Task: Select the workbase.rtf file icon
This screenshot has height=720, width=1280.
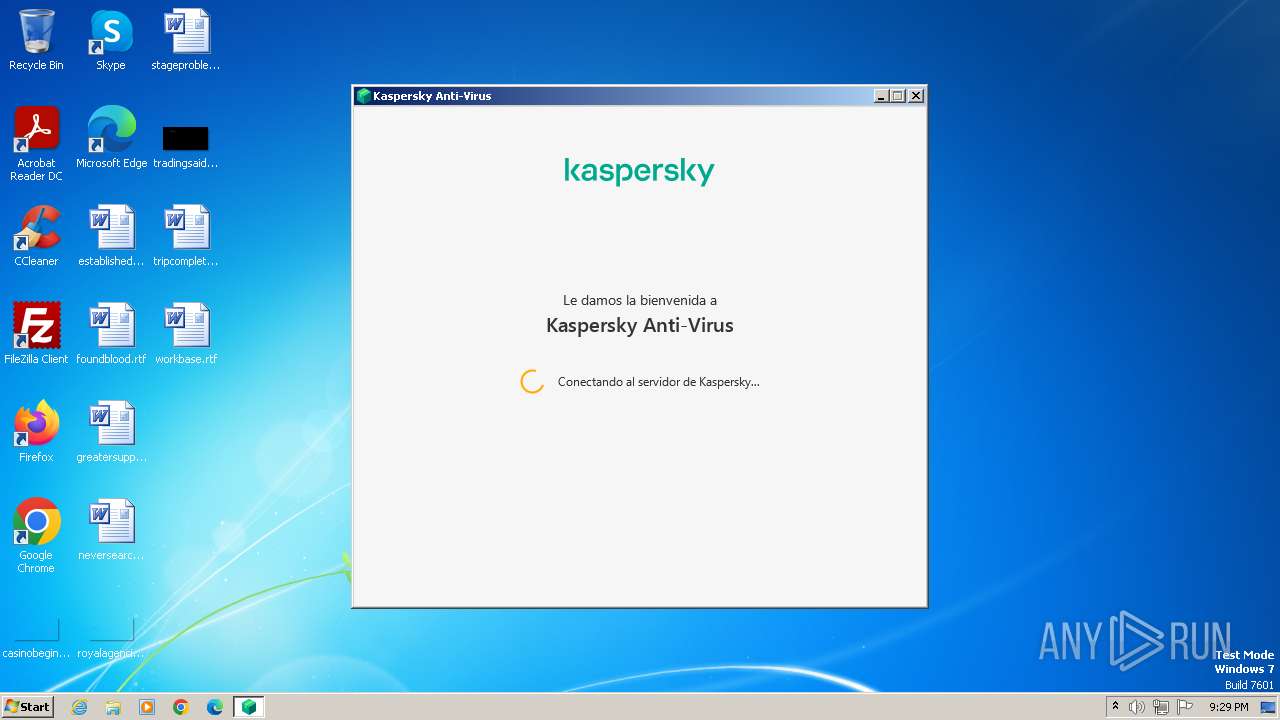Action: click(186, 334)
